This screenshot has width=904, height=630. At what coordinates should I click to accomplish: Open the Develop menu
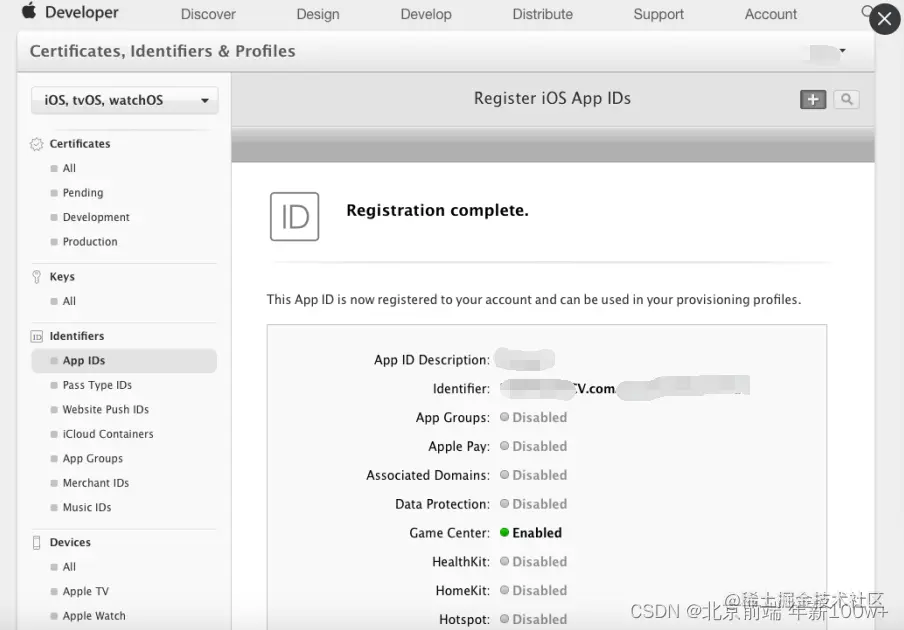pyautogui.click(x=426, y=14)
